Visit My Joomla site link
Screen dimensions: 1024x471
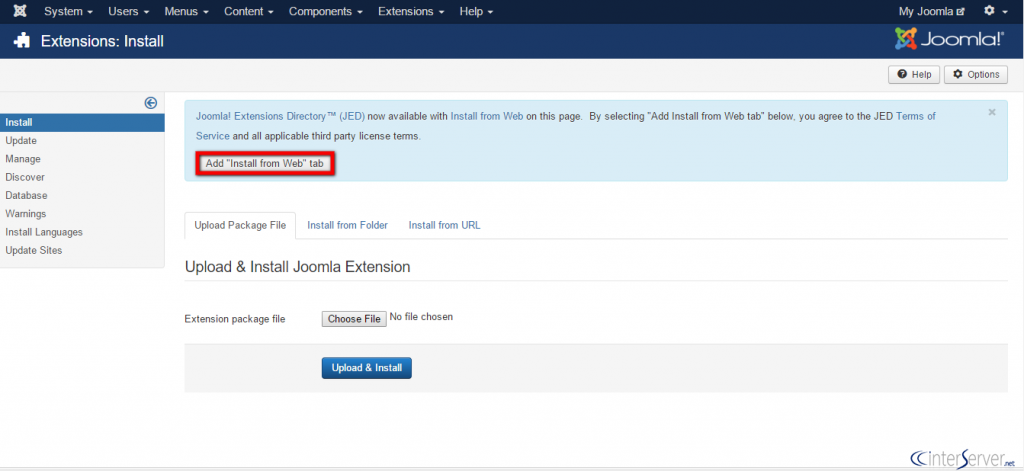click(x=931, y=12)
